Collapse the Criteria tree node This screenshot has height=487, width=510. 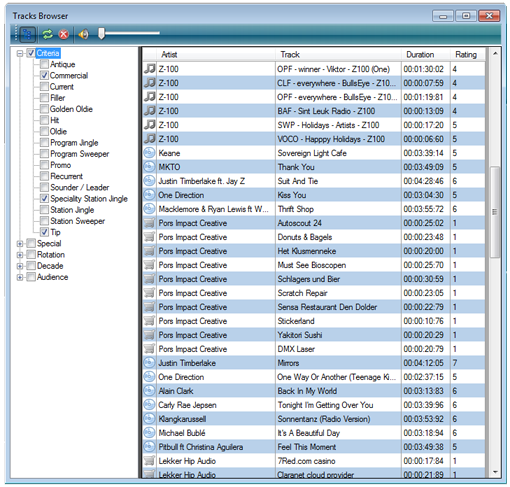point(20,53)
